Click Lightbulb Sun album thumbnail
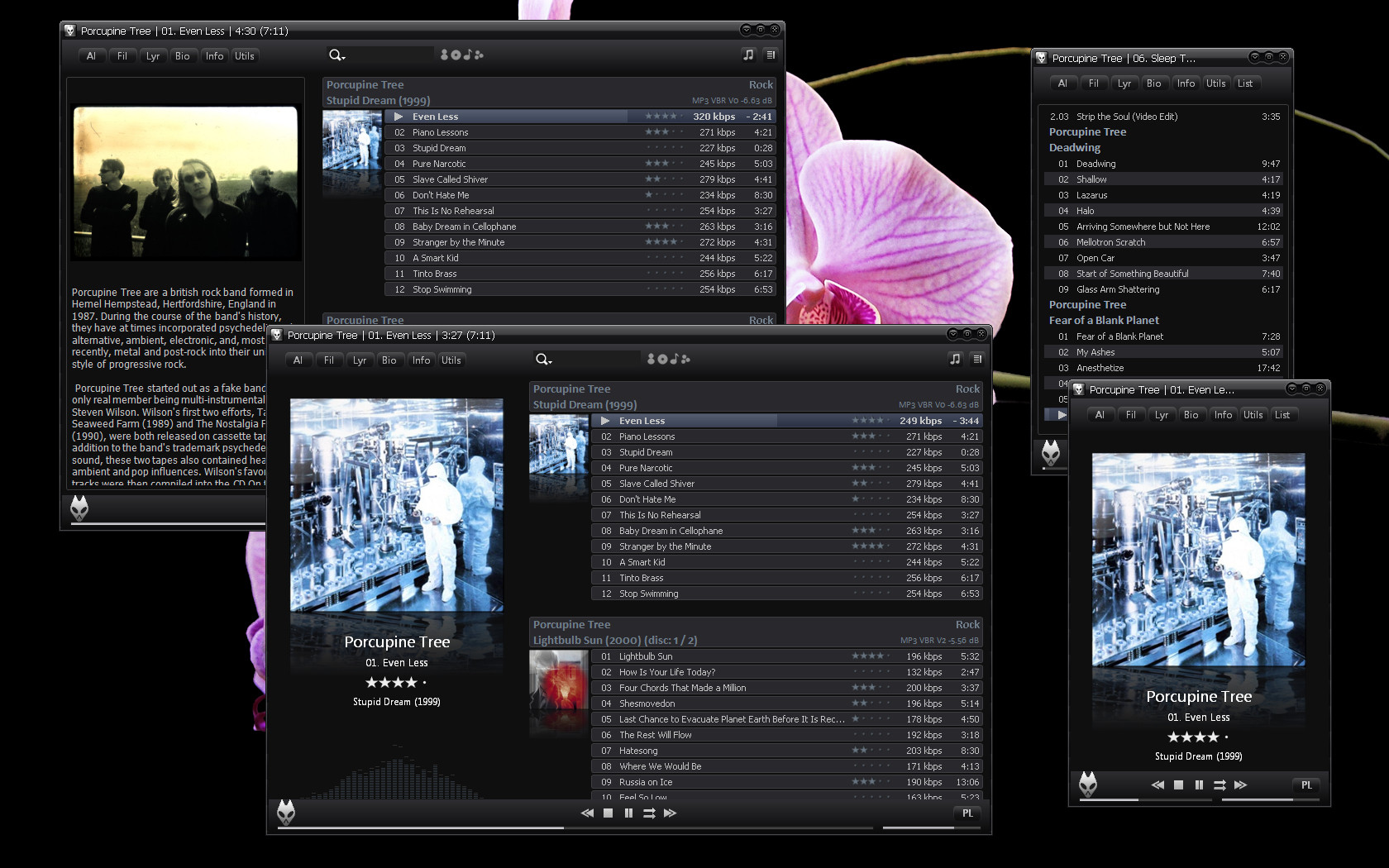1389x868 pixels. (x=559, y=680)
